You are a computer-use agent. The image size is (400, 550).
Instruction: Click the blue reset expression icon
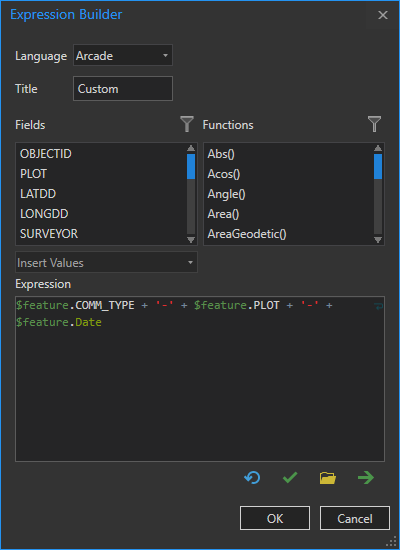tap(252, 478)
